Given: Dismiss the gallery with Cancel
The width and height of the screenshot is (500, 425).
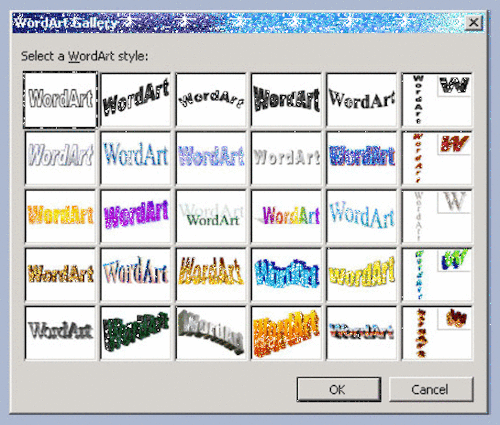Looking at the screenshot, I should (x=431, y=389).
